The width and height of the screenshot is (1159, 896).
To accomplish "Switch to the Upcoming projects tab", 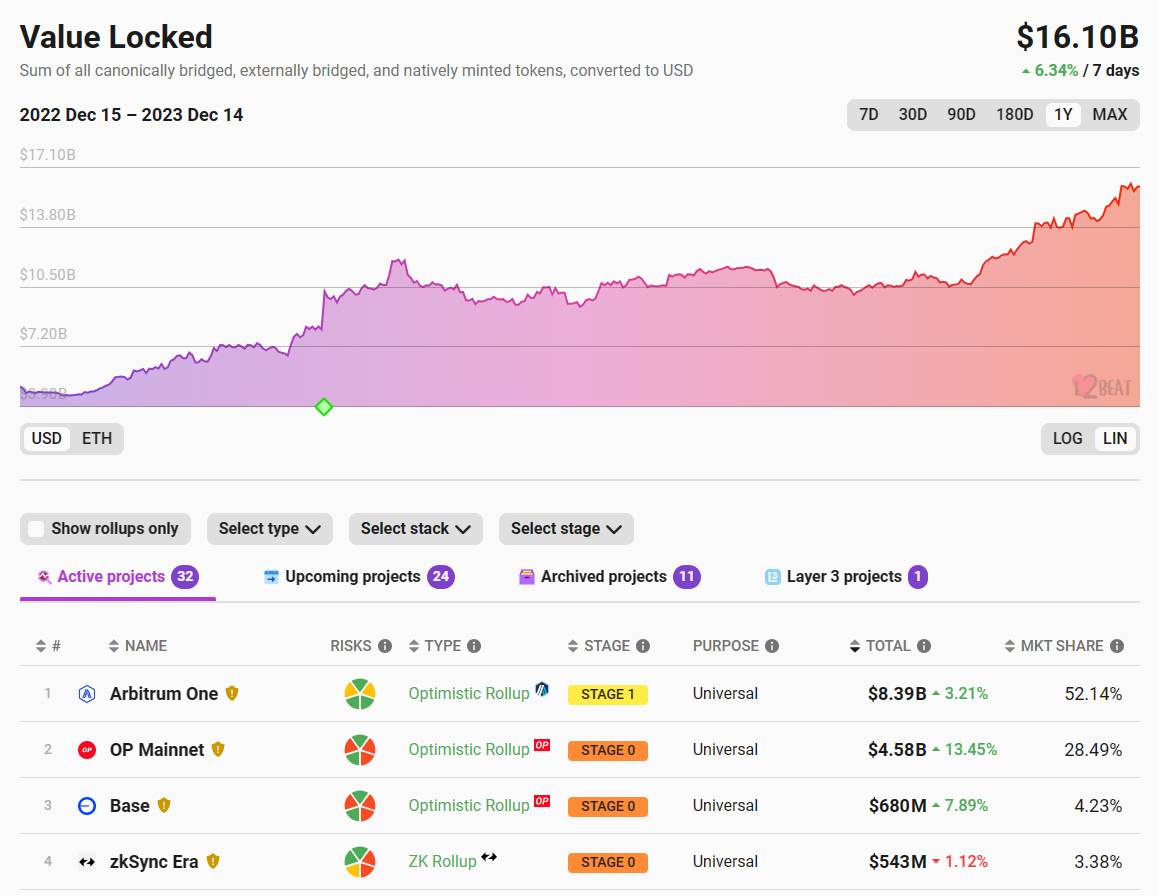I will pyautogui.click(x=359, y=577).
